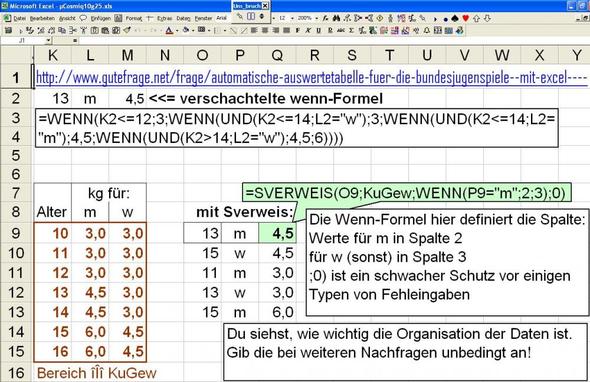
Task: Select cell Q13 showing 6,0
Action: (277, 312)
